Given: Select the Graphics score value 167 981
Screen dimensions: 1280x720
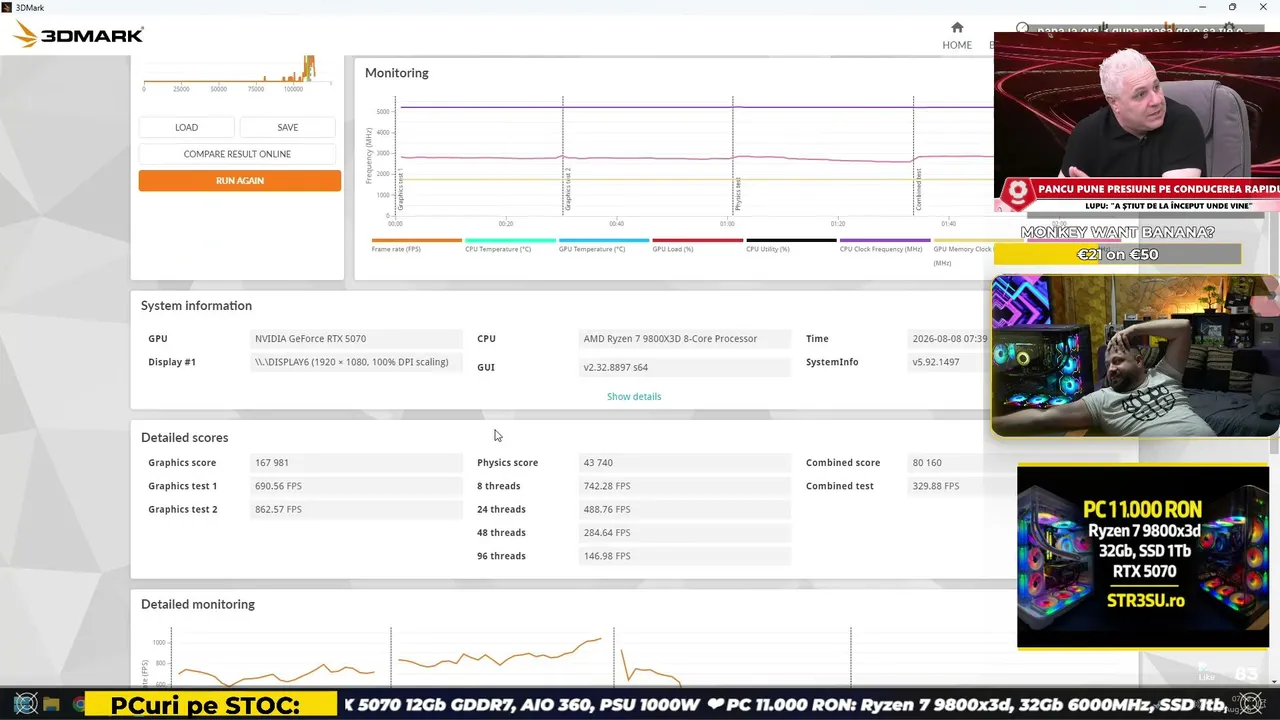Looking at the screenshot, I should click(356, 463).
